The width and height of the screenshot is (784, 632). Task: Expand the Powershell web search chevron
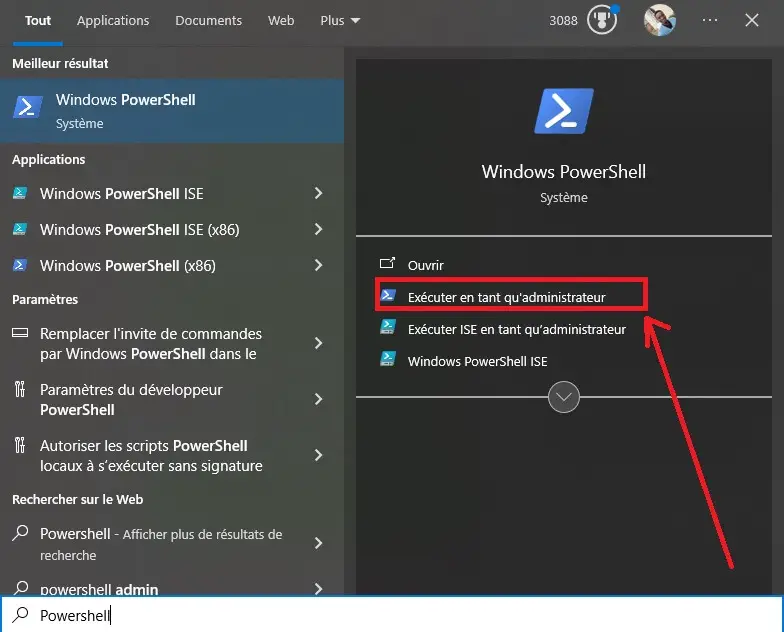[x=318, y=543]
